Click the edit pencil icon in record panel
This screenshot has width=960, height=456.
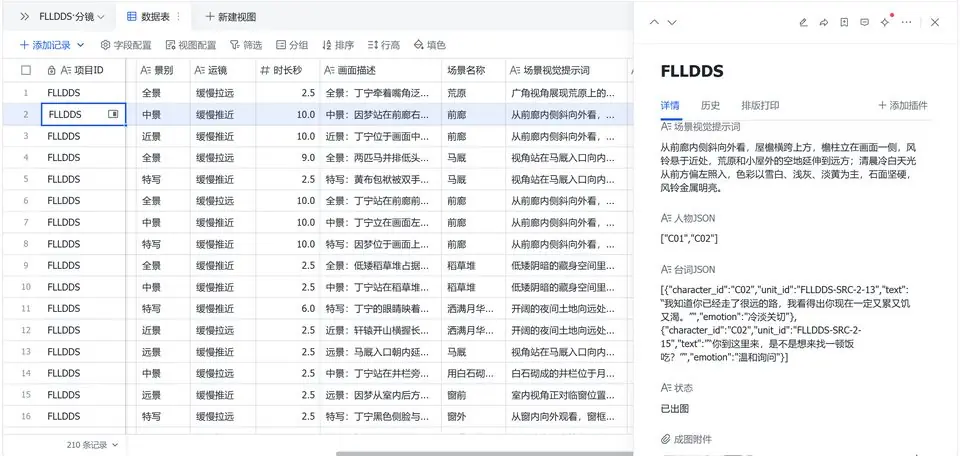(804, 22)
